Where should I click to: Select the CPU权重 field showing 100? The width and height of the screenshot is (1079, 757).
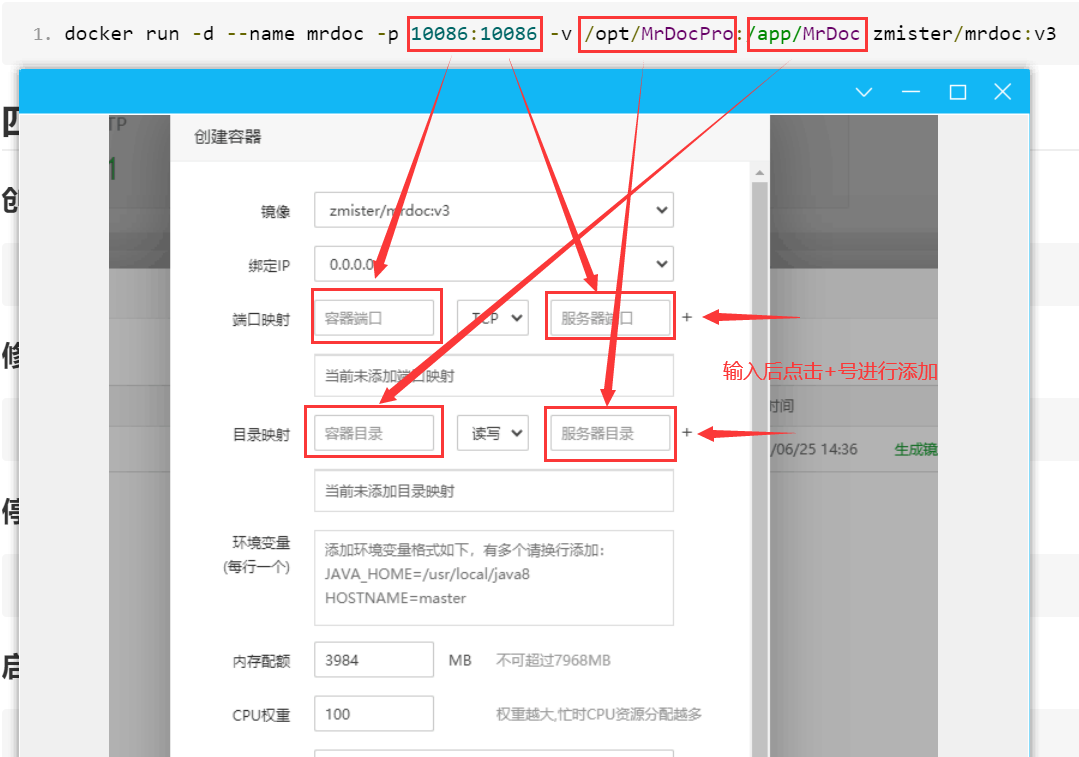pyautogui.click(x=373, y=714)
